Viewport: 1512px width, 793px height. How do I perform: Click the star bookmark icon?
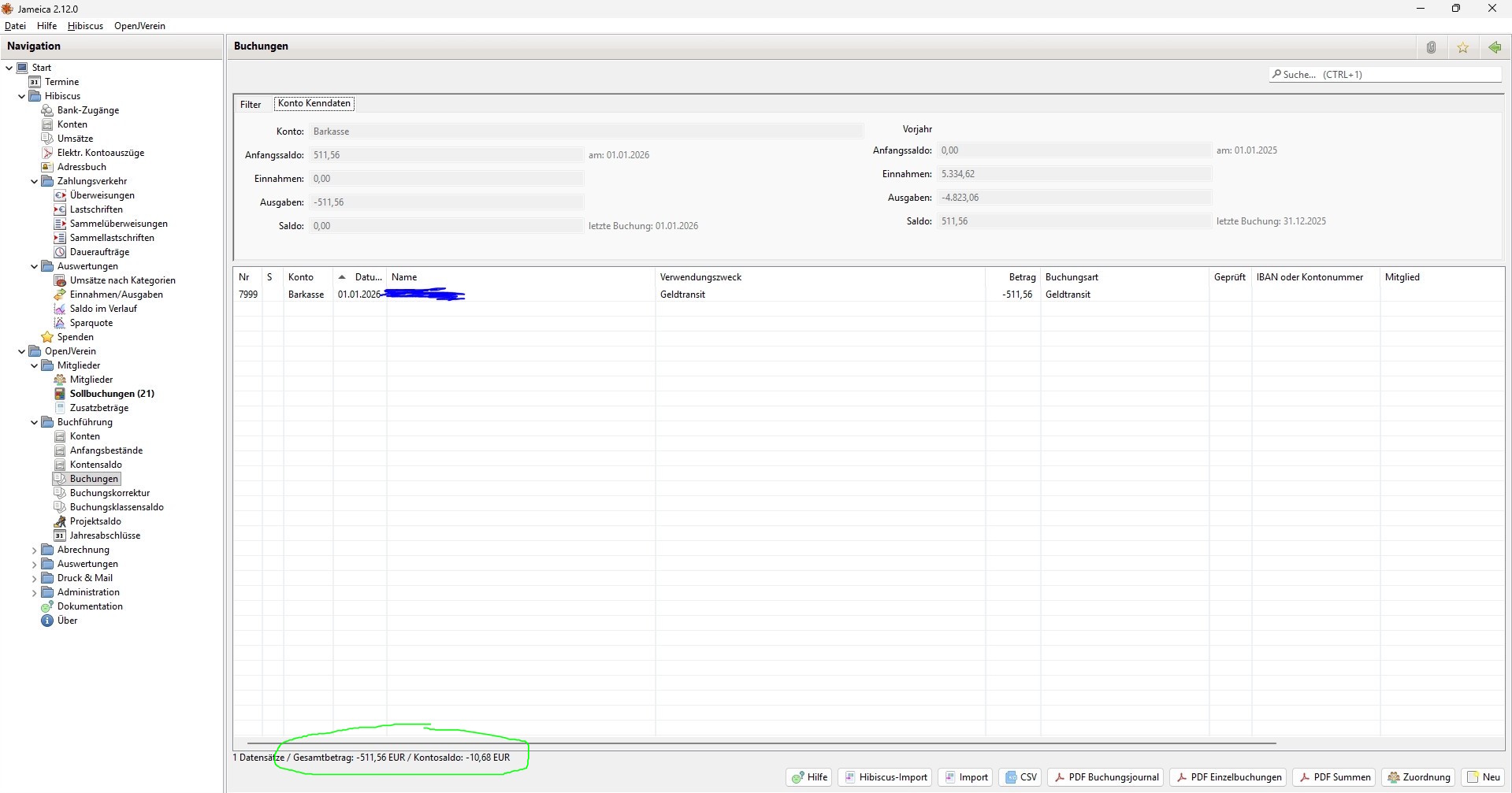(1462, 47)
